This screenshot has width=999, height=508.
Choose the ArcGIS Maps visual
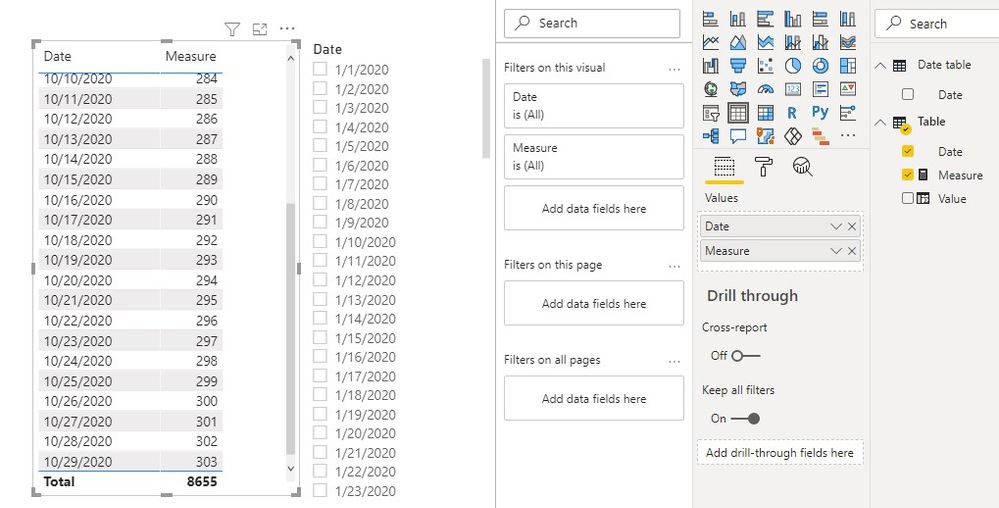(x=765, y=136)
